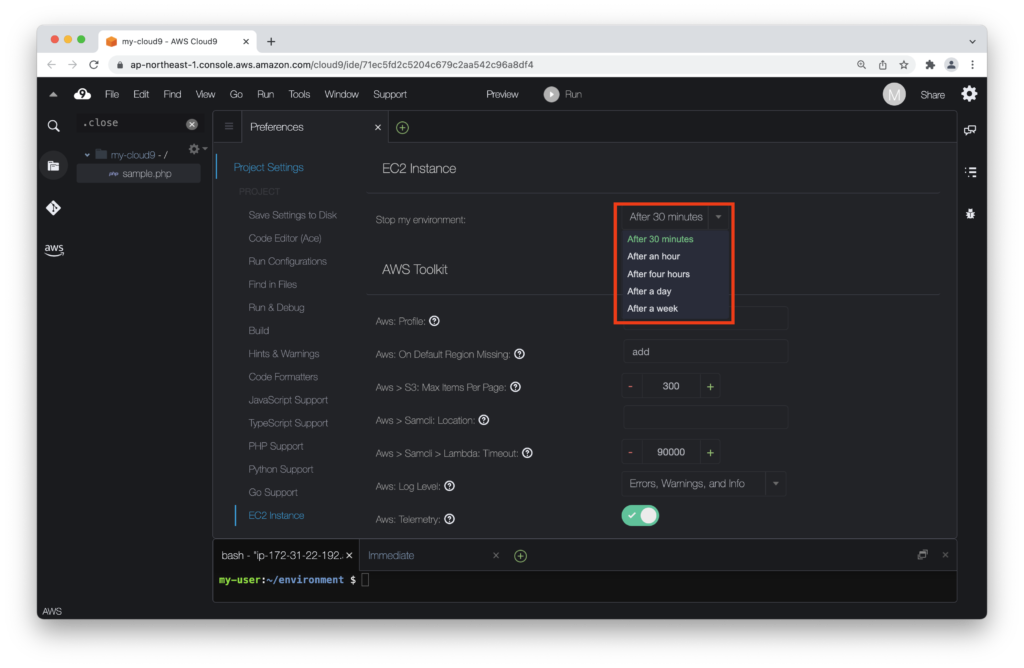Open the Window menu

click(341, 94)
